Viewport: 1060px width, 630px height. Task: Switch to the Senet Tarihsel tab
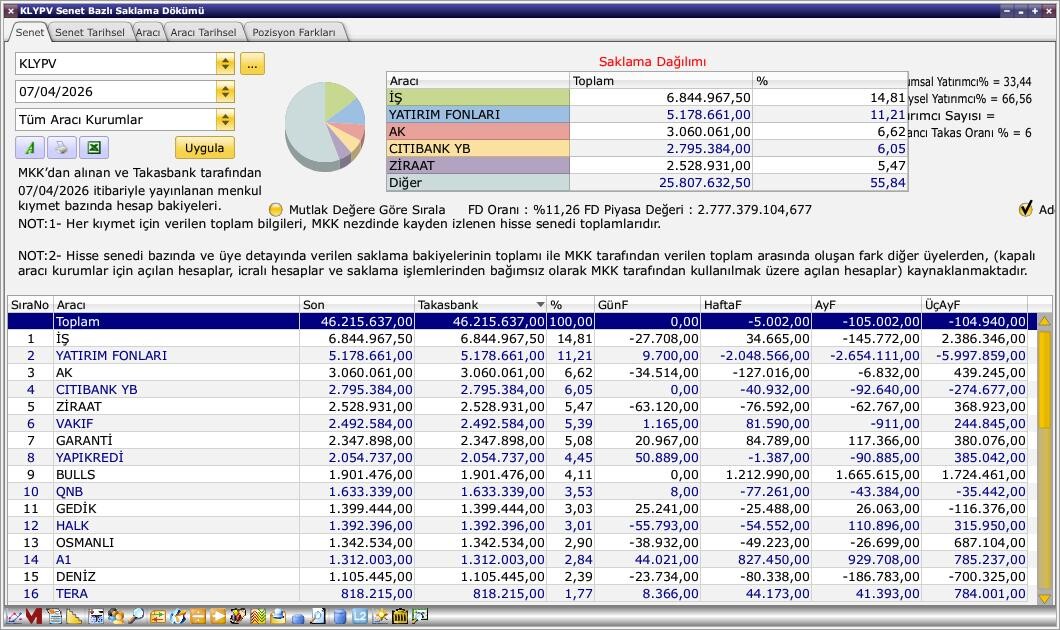pos(89,32)
